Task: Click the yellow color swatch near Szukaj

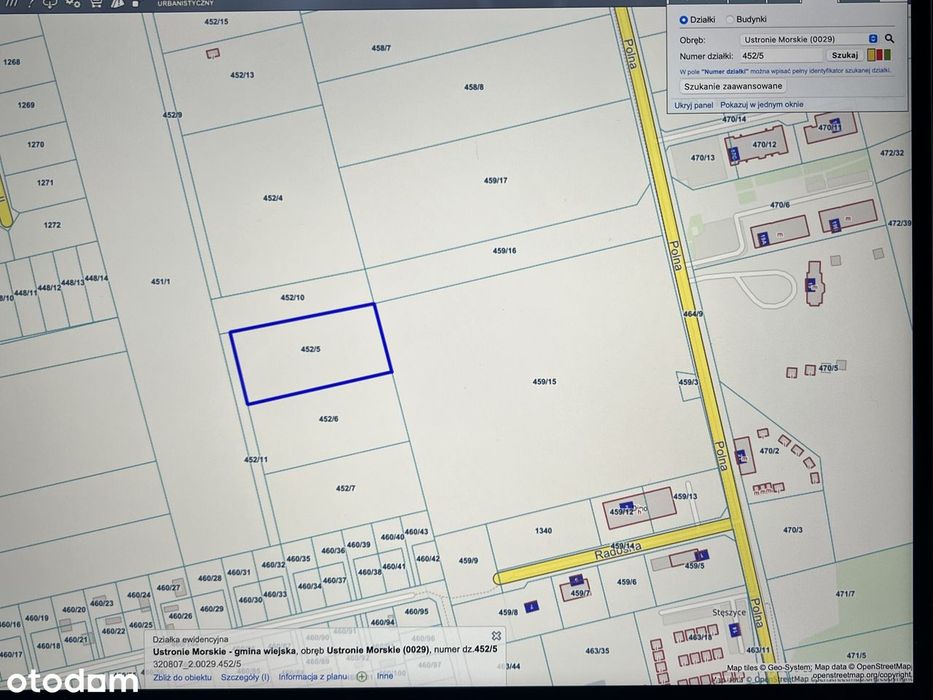Action: 871,55
